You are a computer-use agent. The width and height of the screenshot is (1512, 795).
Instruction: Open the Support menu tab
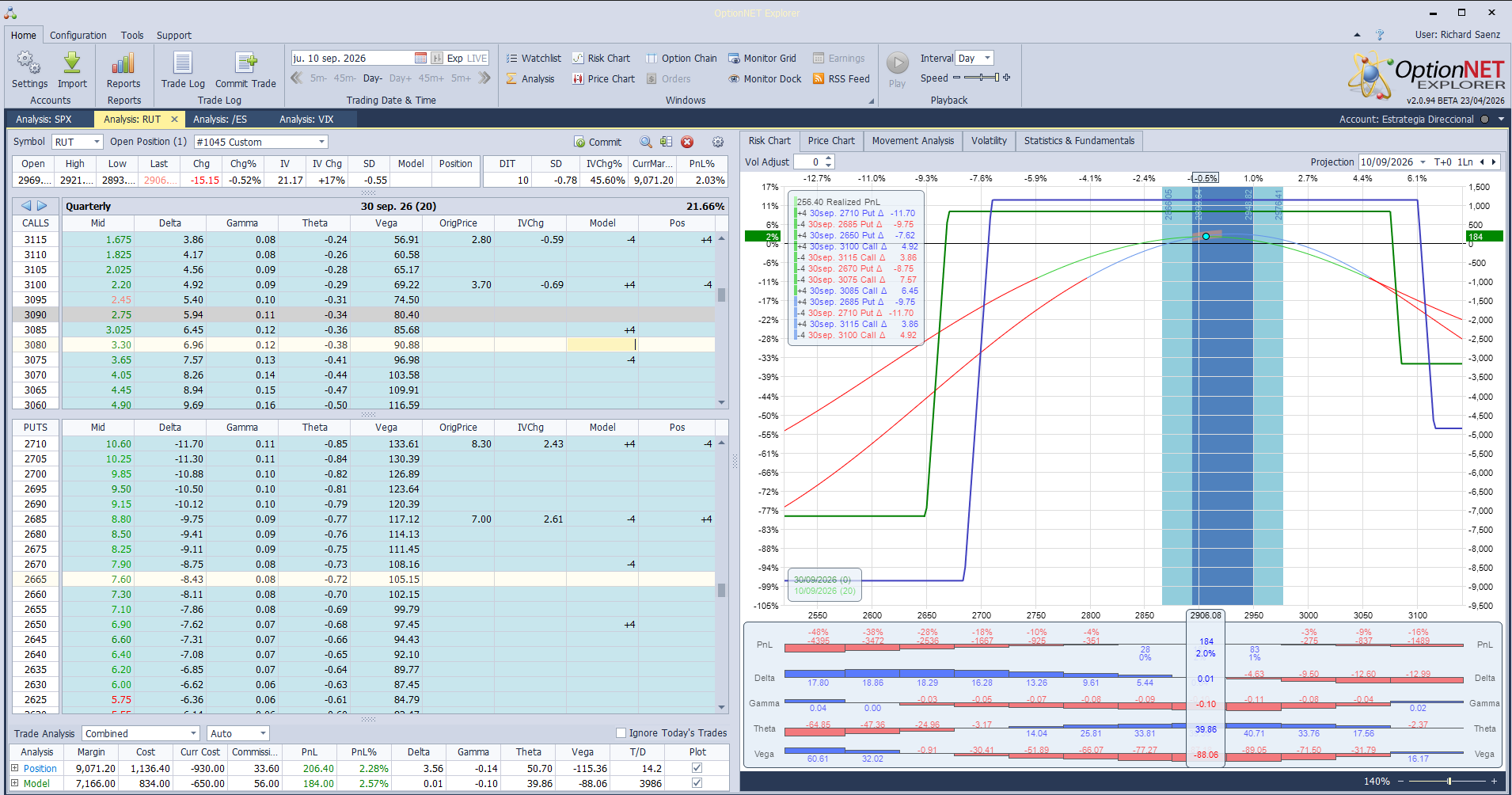[174, 35]
